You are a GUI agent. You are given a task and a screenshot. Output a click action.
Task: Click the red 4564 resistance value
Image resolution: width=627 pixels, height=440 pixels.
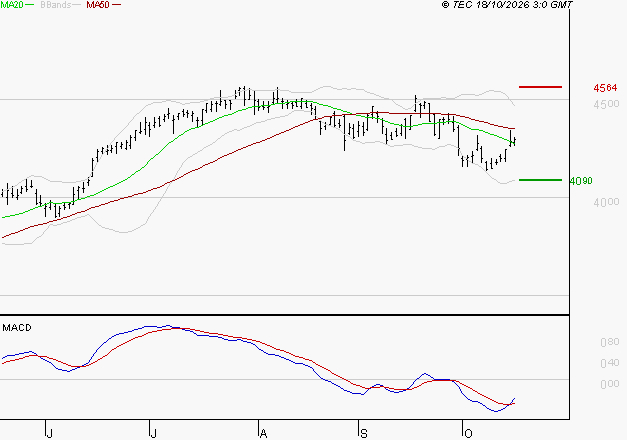[605, 88]
